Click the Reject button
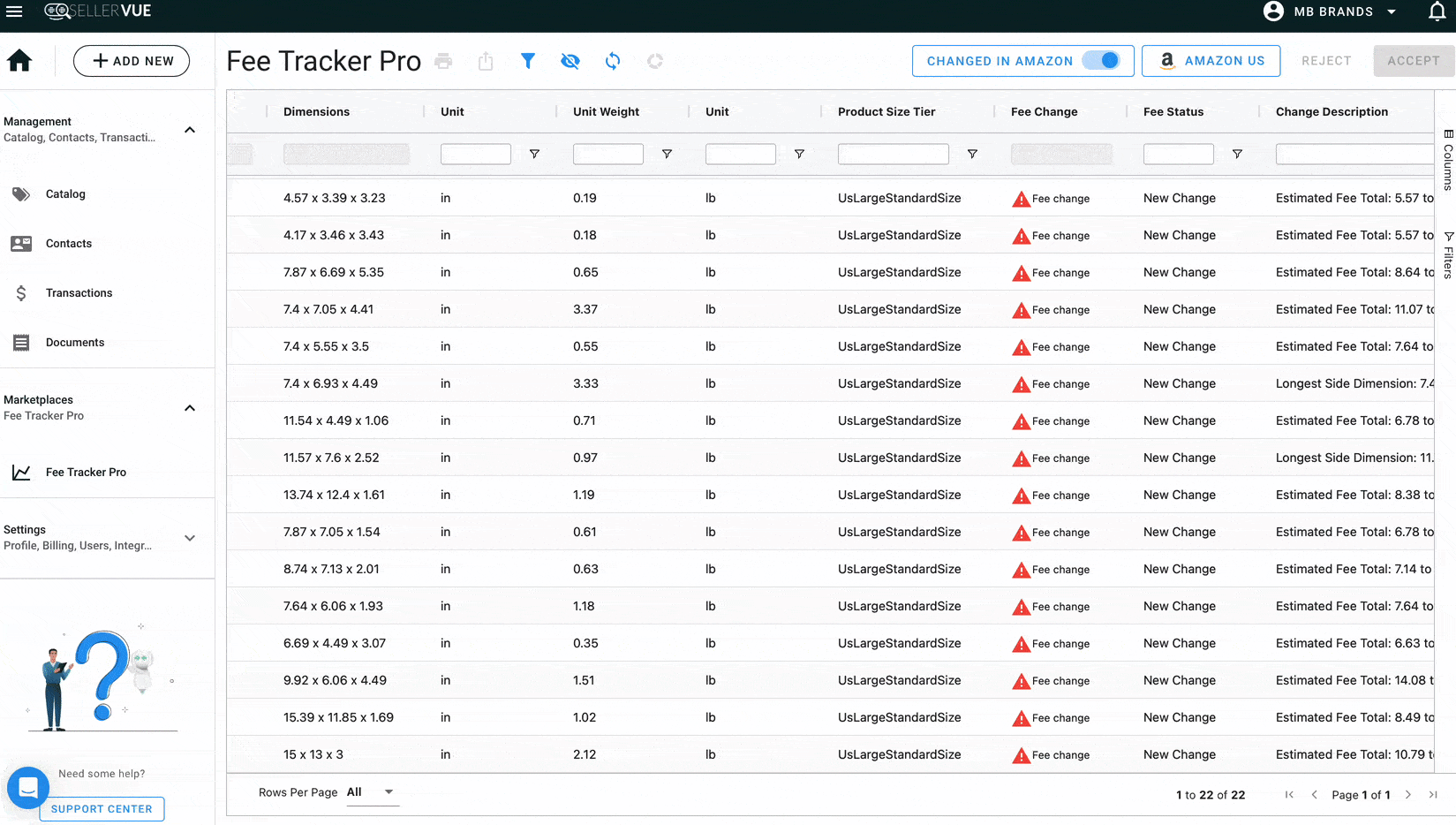This screenshot has width=1456, height=825. [x=1326, y=61]
